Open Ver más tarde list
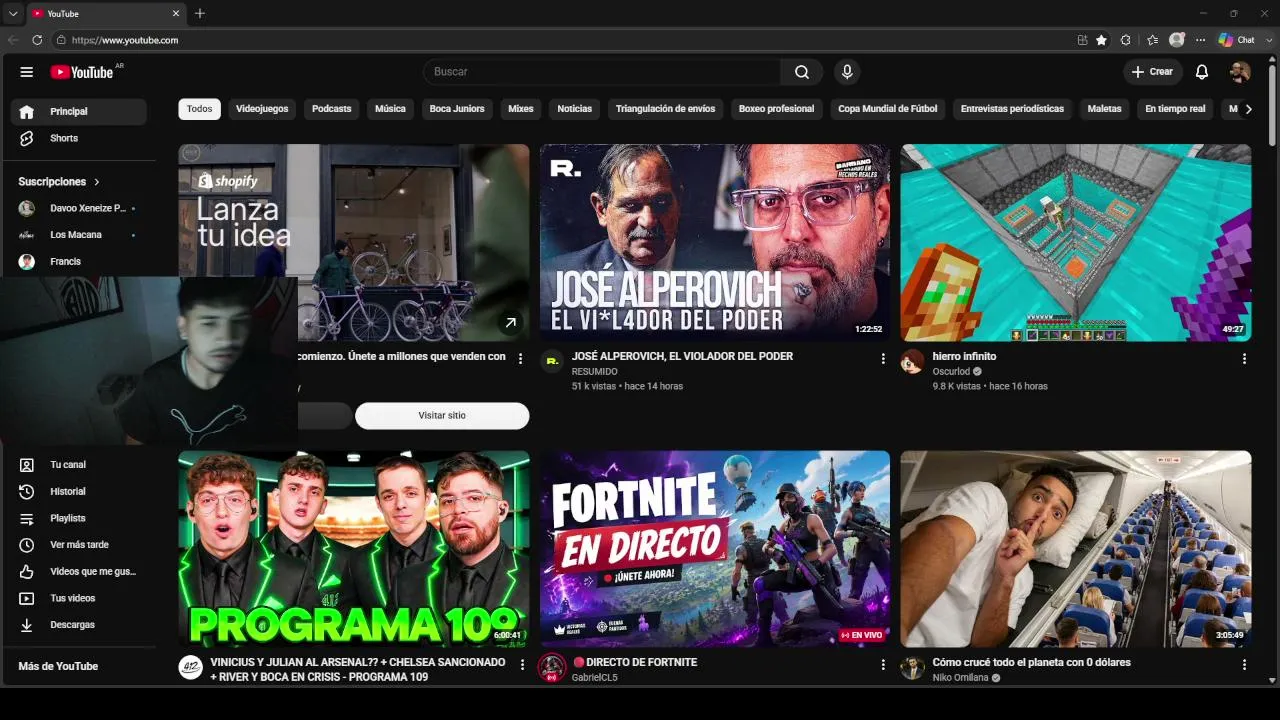The width and height of the screenshot is (1280, 720). [78, 545]
